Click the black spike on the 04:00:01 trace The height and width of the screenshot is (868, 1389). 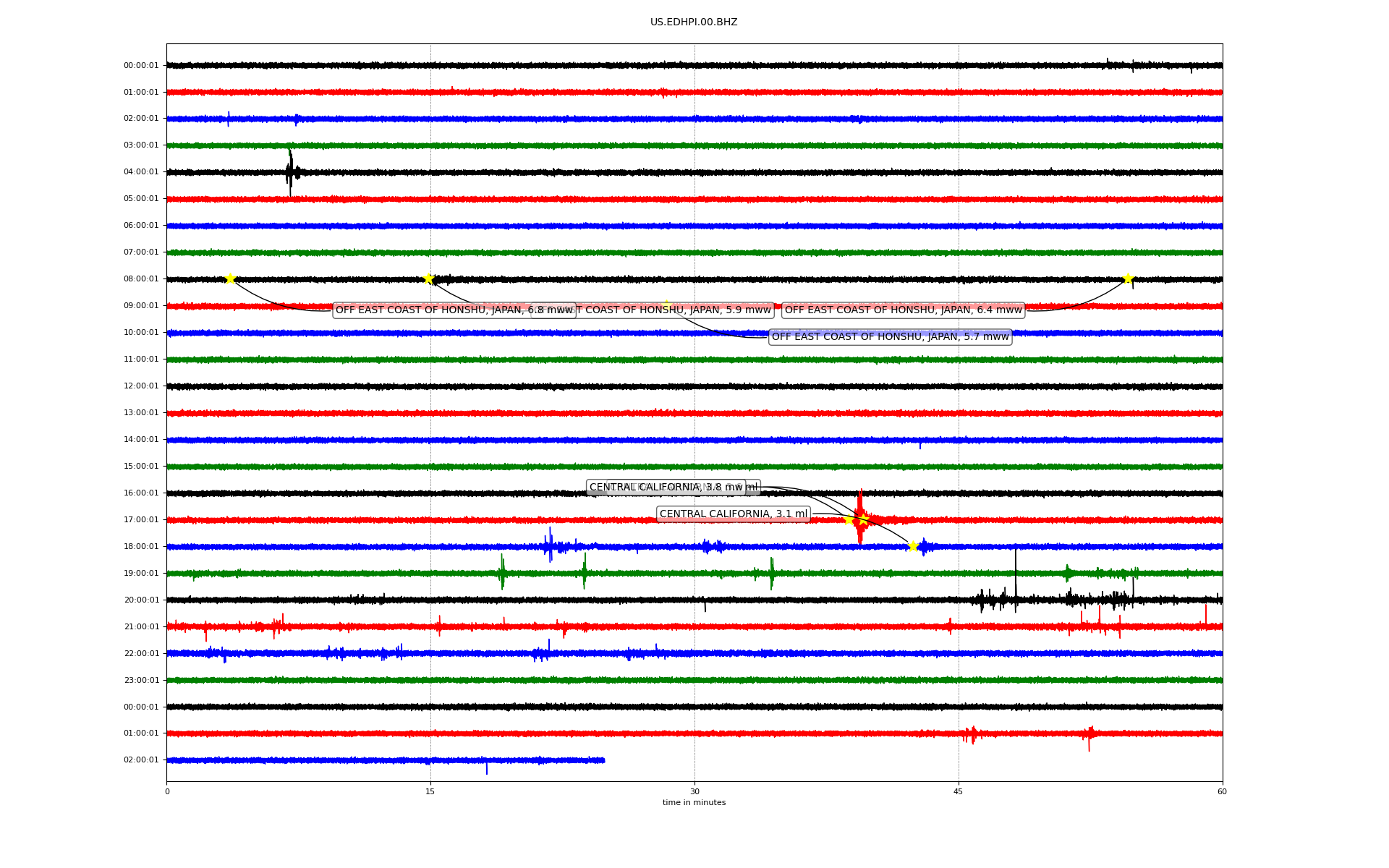pyautogui.click(x=290, y=172)
